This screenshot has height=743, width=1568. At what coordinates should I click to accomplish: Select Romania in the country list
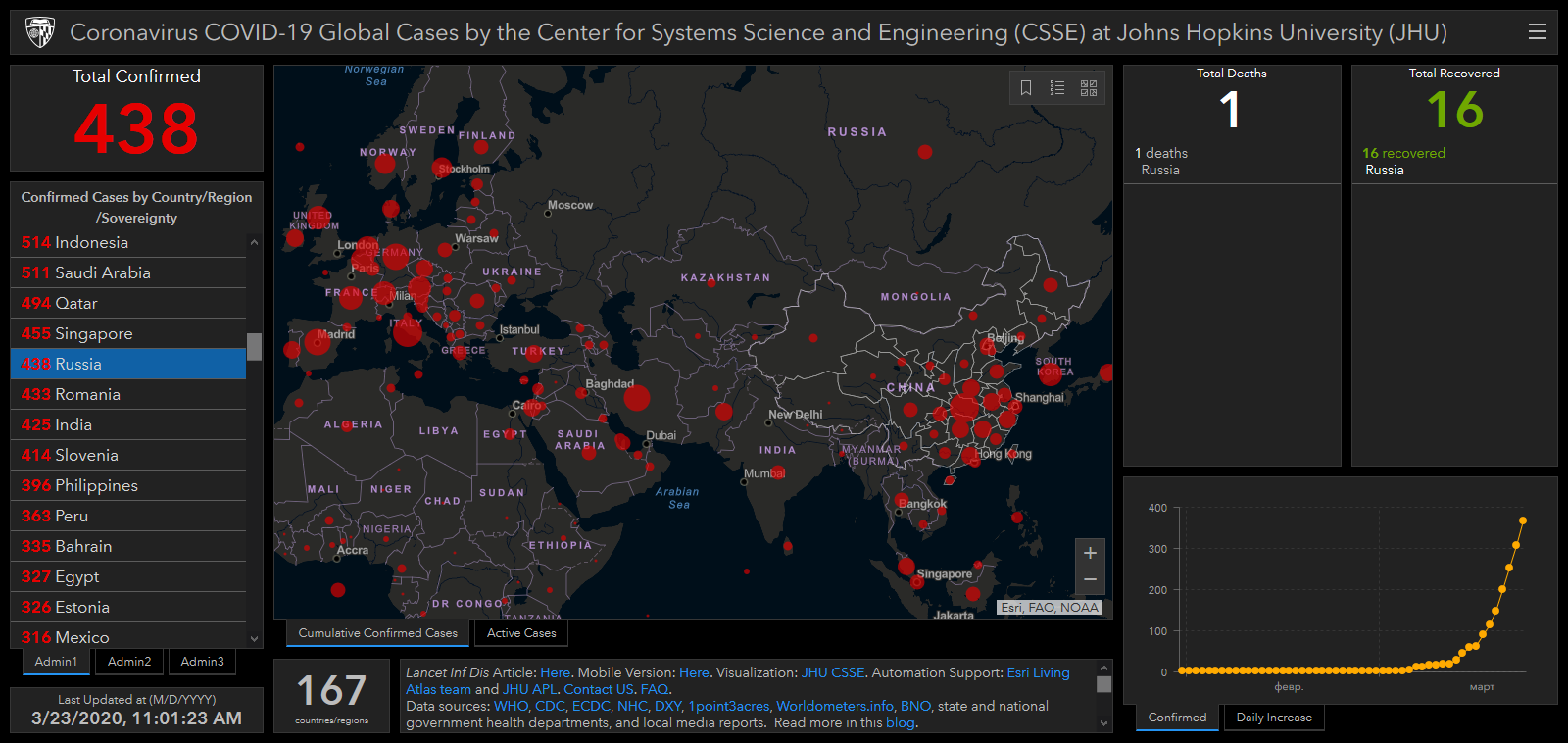pos(128,394)
